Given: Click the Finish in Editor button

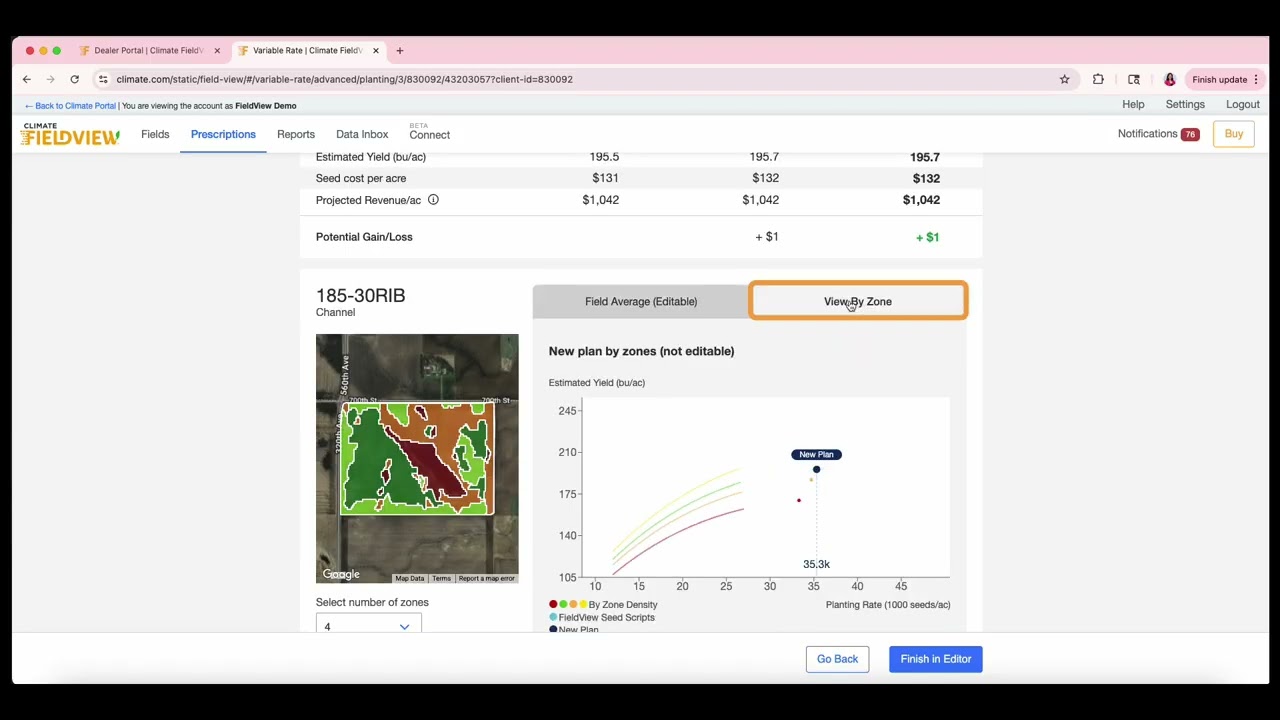Looking at the screenshot, I should pyautogui.click(x=936, y=659).
